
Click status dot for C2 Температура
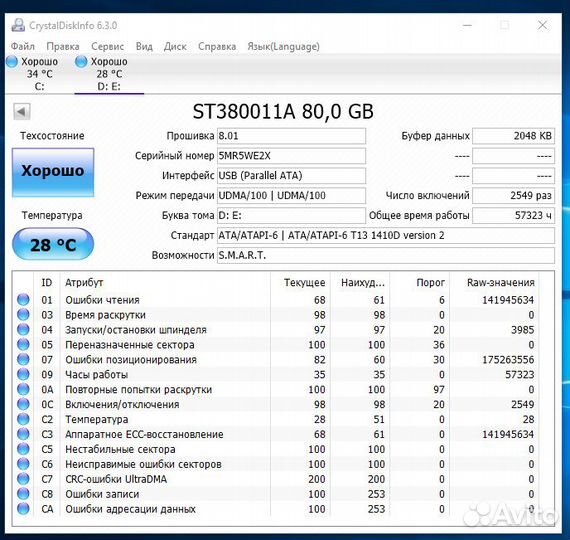tap(23, 419)
